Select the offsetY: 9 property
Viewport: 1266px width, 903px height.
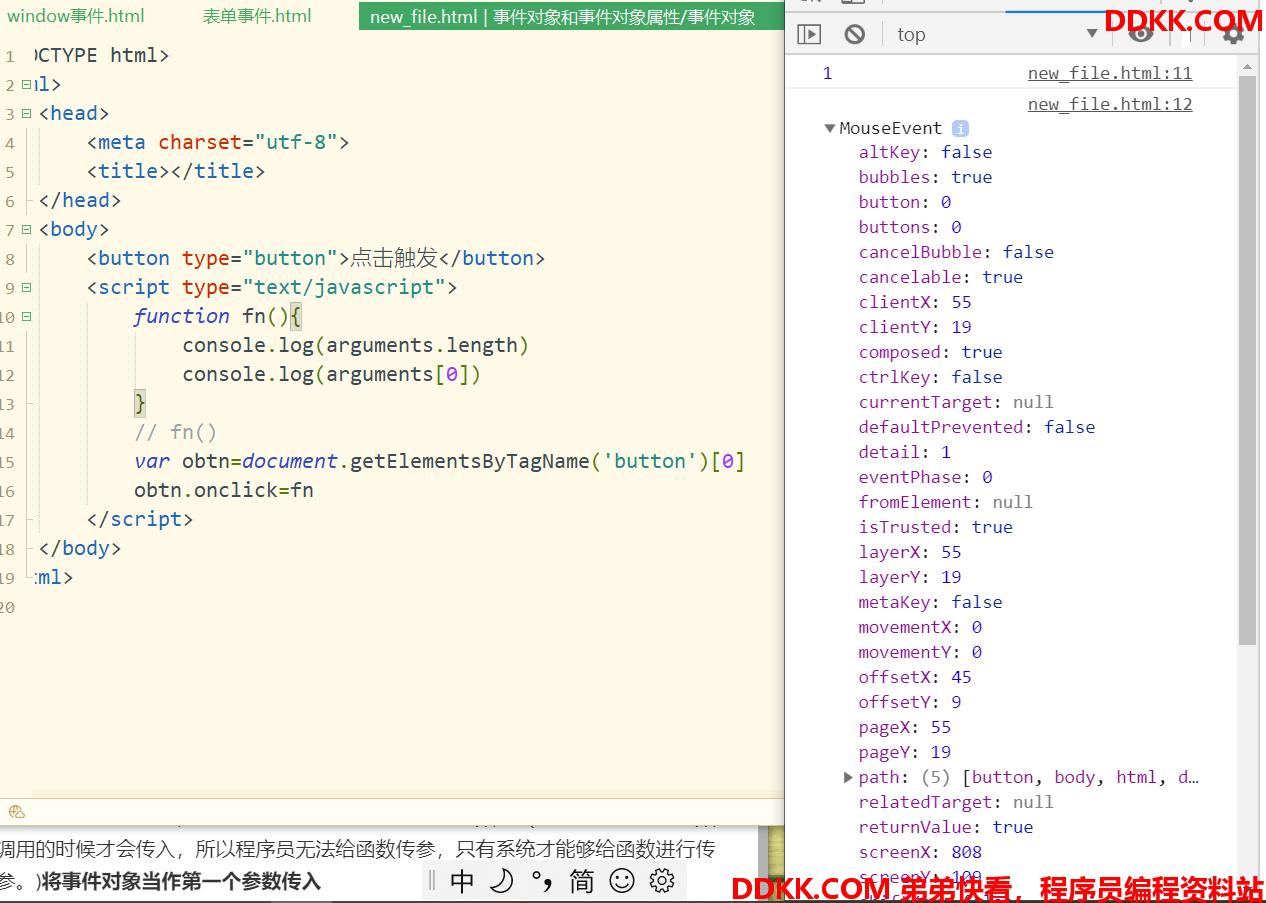coord(910,702)
